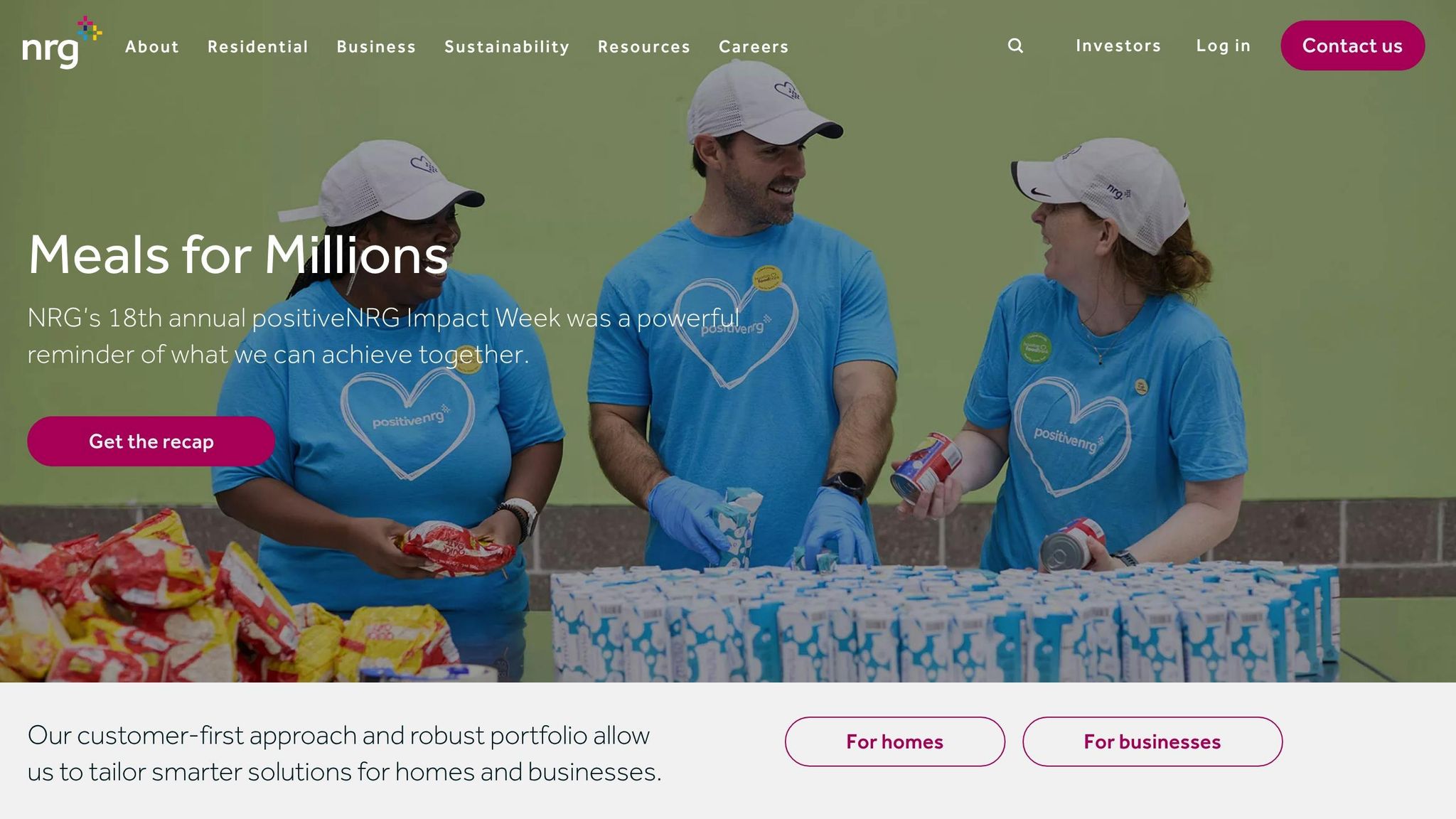Click the Get the recap button
This screenshot has width=1456, height=819.
click(x=151, y=441)
